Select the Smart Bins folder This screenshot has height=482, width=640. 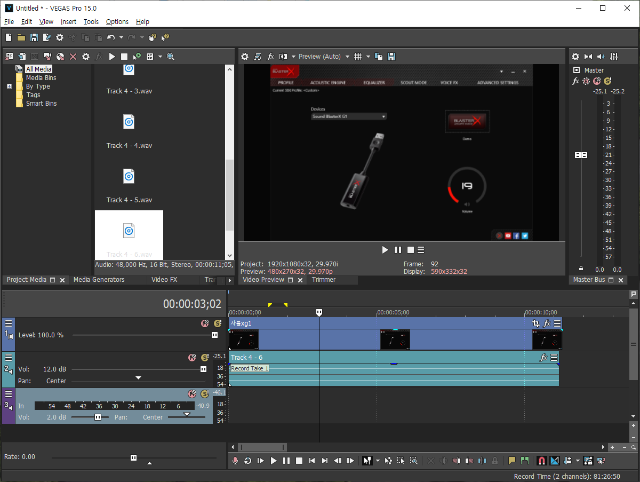coord(41,104)
